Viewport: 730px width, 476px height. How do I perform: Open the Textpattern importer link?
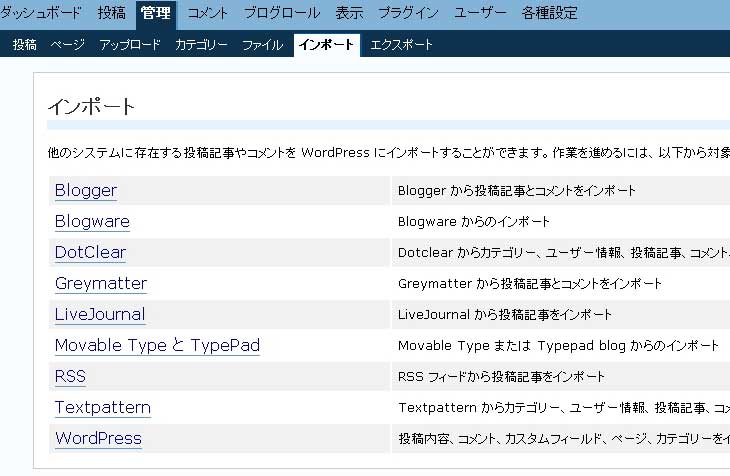(103, 407)
